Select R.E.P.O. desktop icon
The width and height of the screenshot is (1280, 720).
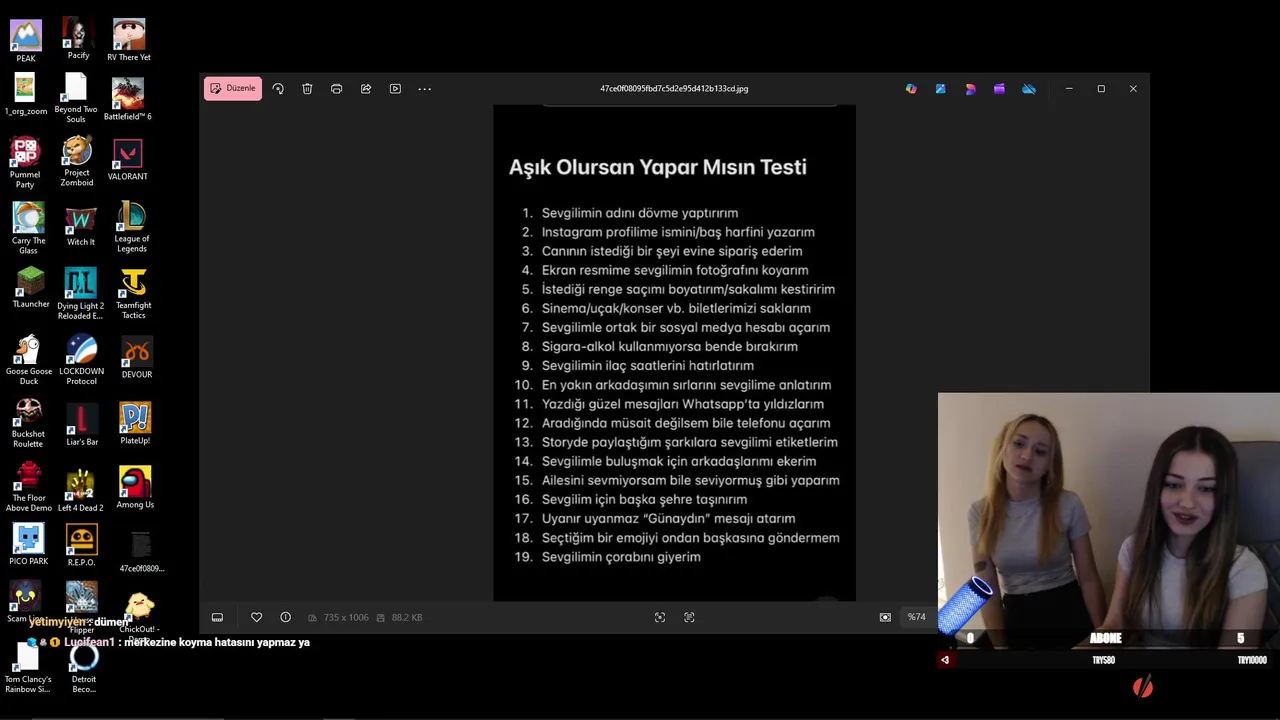pos(81,546)
